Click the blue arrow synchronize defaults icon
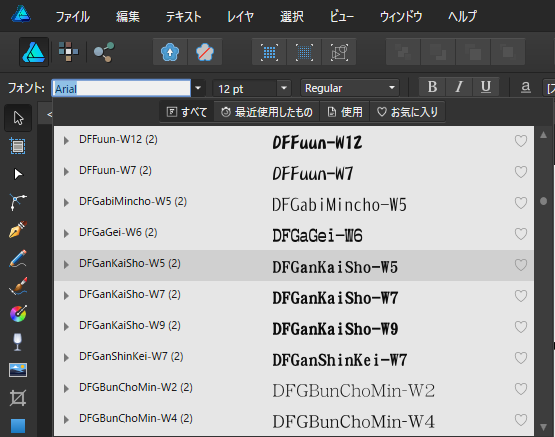Screen dimensions: 555x437 (170, 52)
